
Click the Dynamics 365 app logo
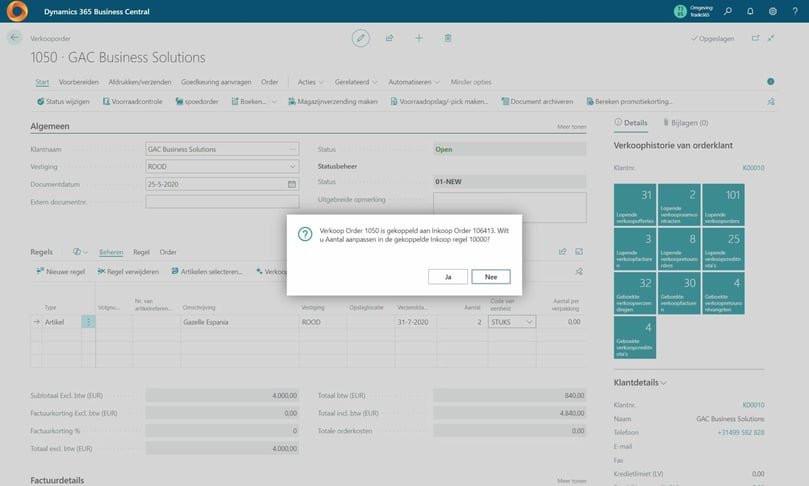tap(17, 11)
